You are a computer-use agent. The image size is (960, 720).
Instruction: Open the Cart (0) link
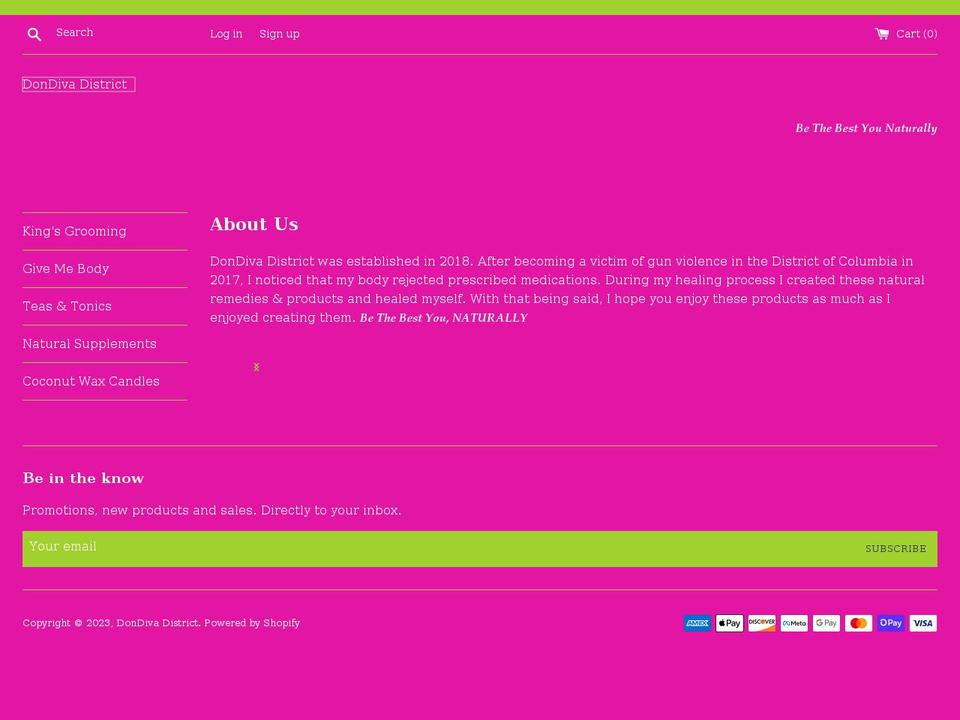[x=906, y=34]
